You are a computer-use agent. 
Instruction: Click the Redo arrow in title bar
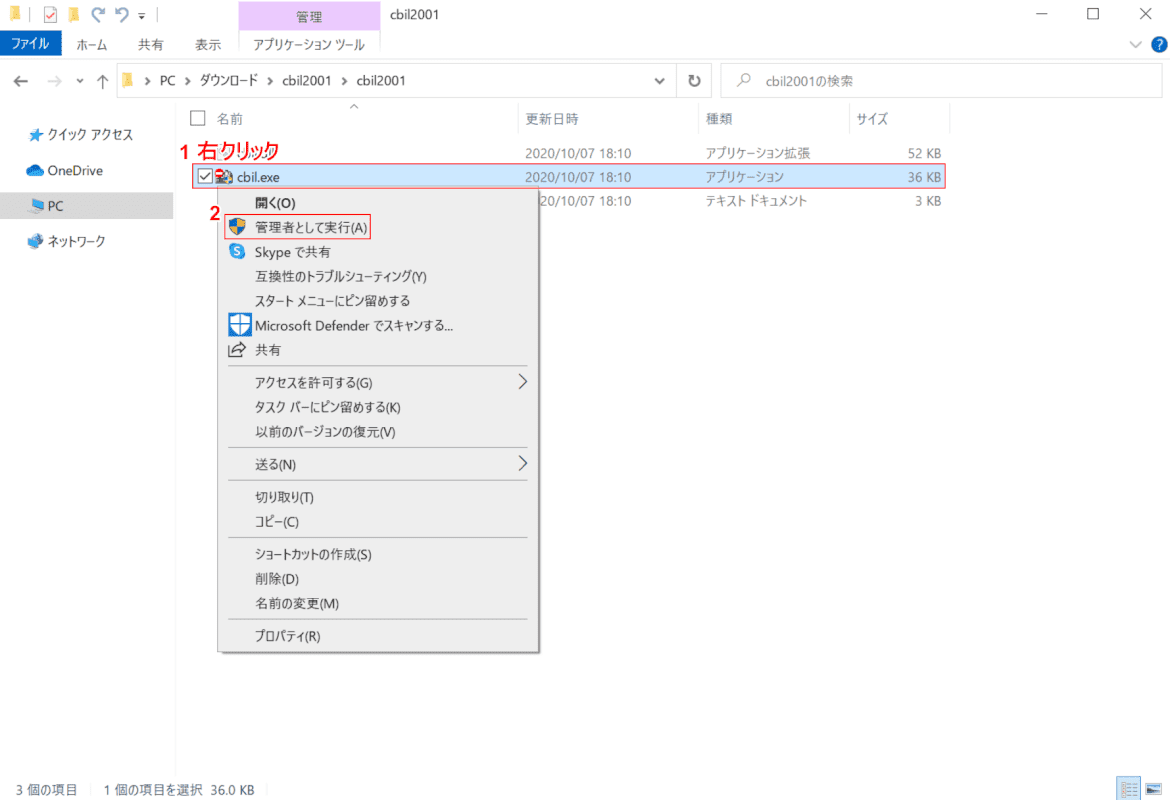pyautogui.click(x=98, y=14)
